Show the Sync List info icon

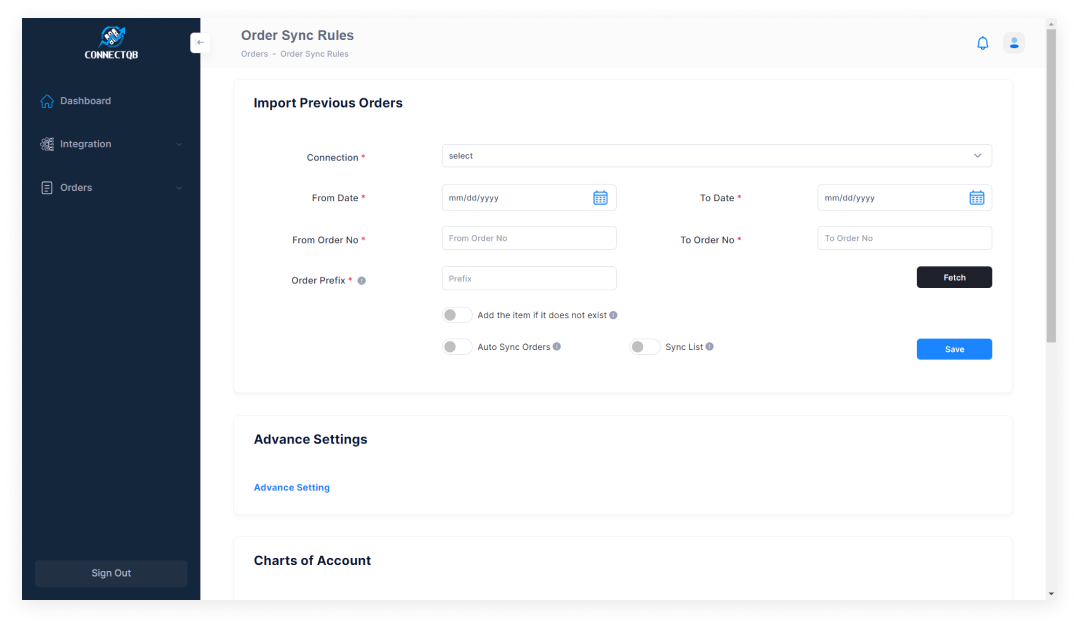[x=709, y=347]
